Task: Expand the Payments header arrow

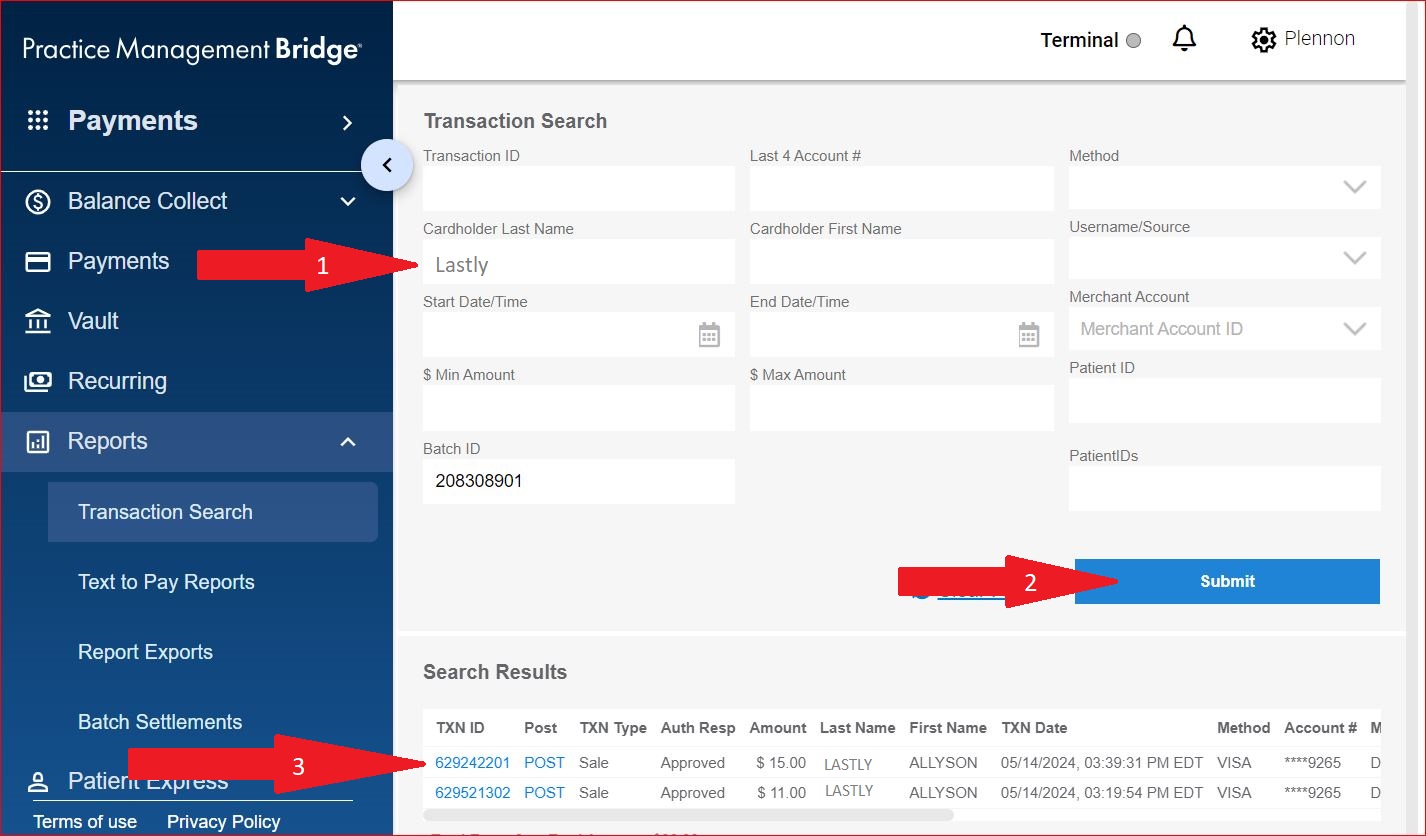Action: 347,123
